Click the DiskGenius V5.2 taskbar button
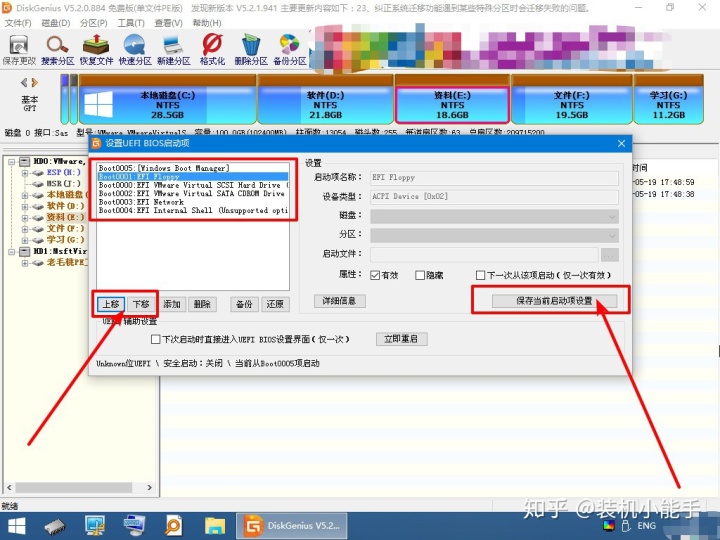The height and width of the screenshot is (540, 720). tap(292, 526)
